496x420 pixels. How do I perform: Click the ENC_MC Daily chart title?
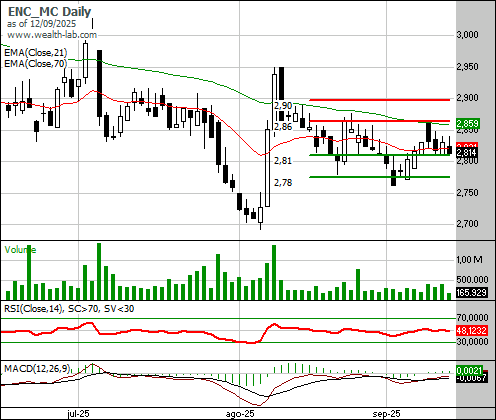[x=49, y=12]
